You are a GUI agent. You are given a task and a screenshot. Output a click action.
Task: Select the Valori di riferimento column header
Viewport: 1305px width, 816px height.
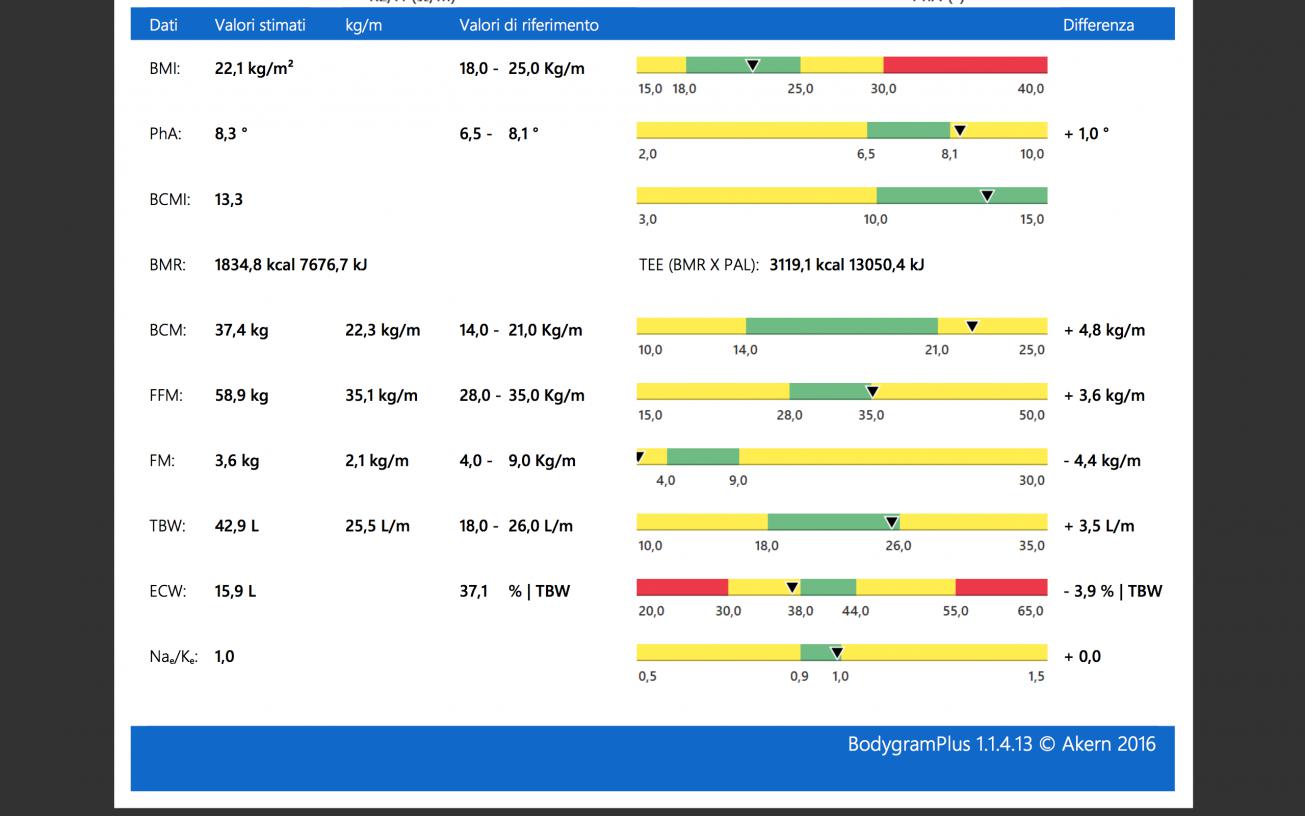pos(529,25)
